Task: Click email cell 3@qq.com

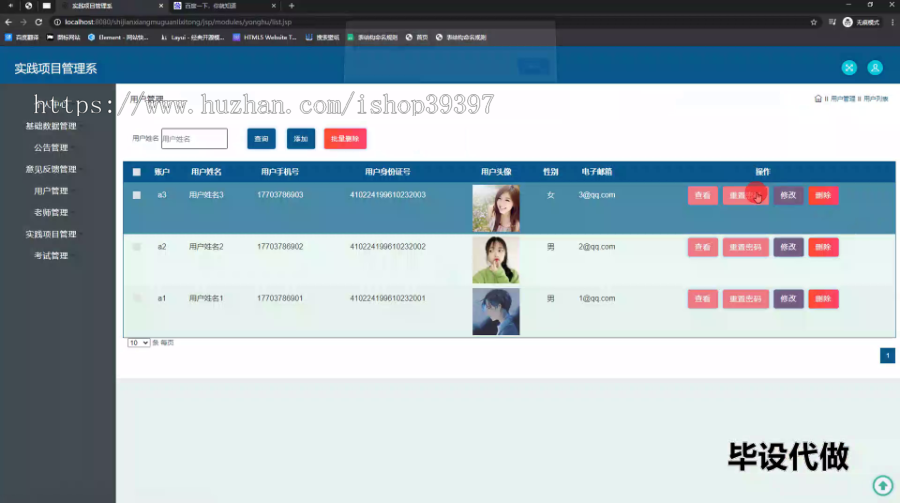Action: 597,195
